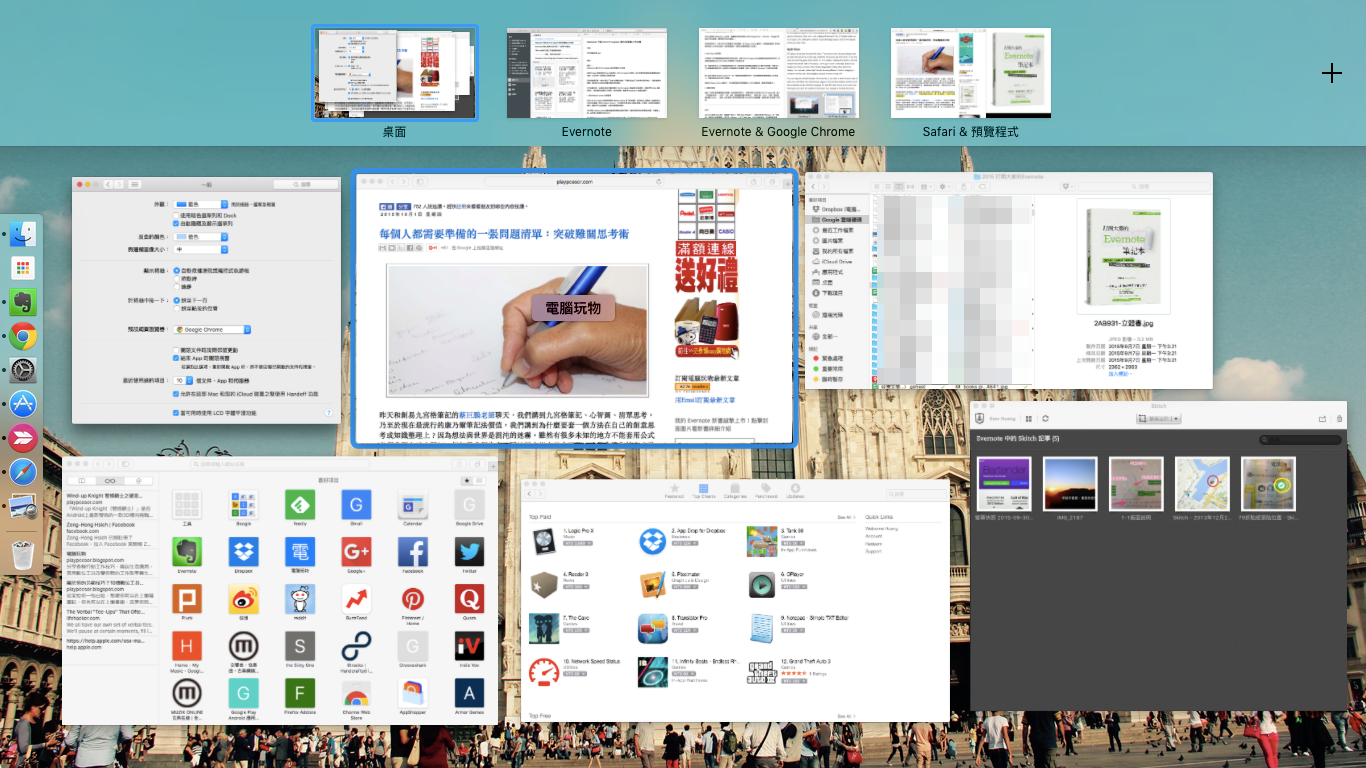Click the BuzzFeed favorite icon in Safari
The width and height of the screenshot is (1366, 768).
(356, 599)
